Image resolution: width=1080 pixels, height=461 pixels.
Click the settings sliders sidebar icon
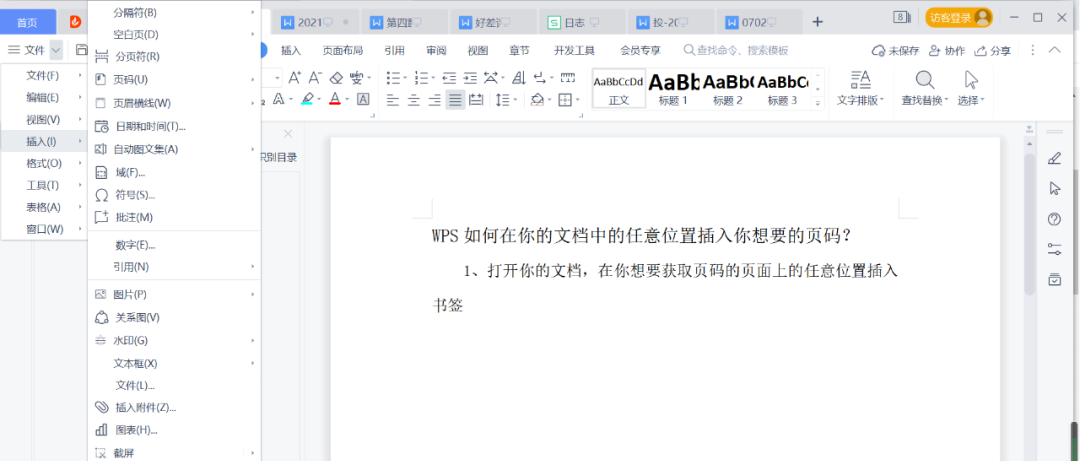pos(1054,249)
